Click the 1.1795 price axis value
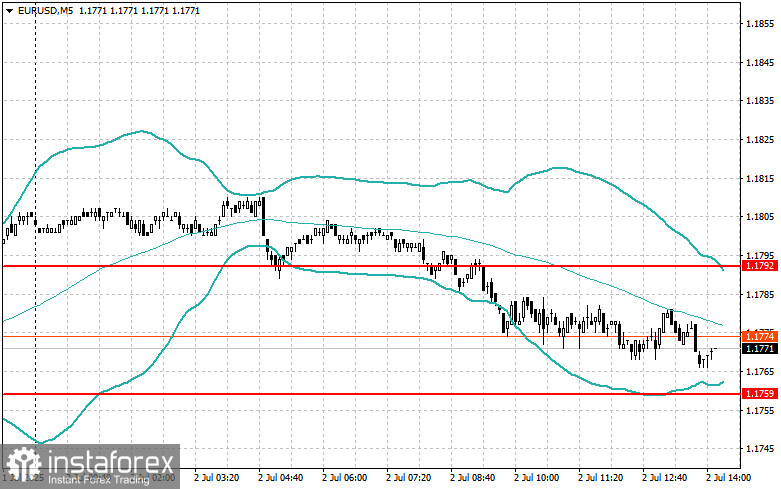Viewport: 781px width, 489px height. click(x=760, y=255)
